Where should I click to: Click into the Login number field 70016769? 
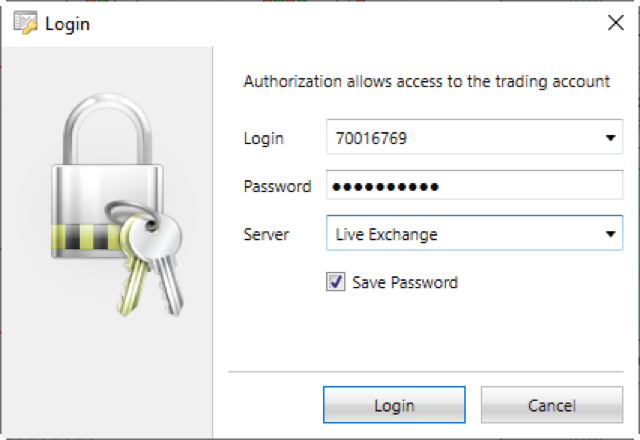pos(474,137)
